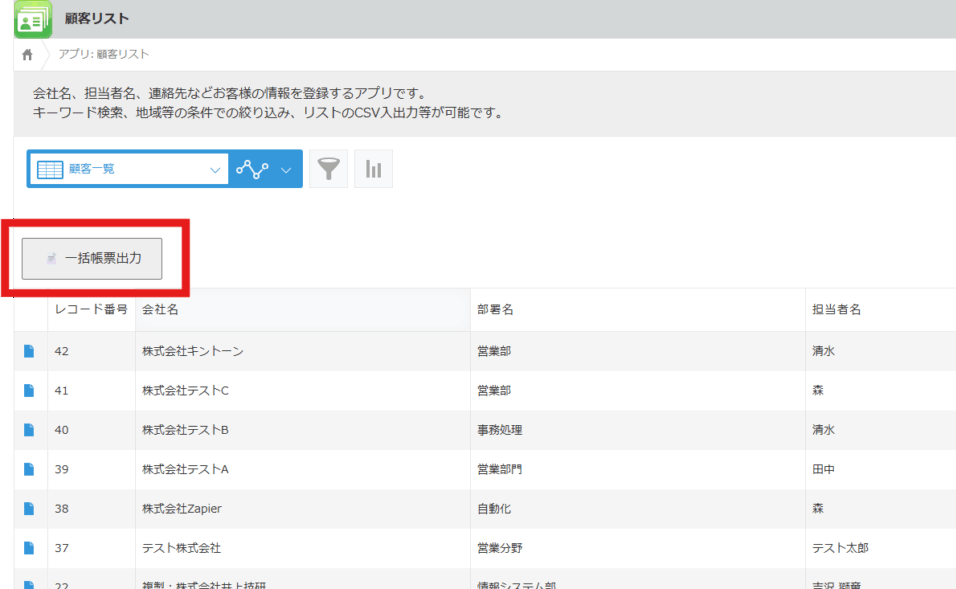Open record 39 detail page icon

click(29, 469)
